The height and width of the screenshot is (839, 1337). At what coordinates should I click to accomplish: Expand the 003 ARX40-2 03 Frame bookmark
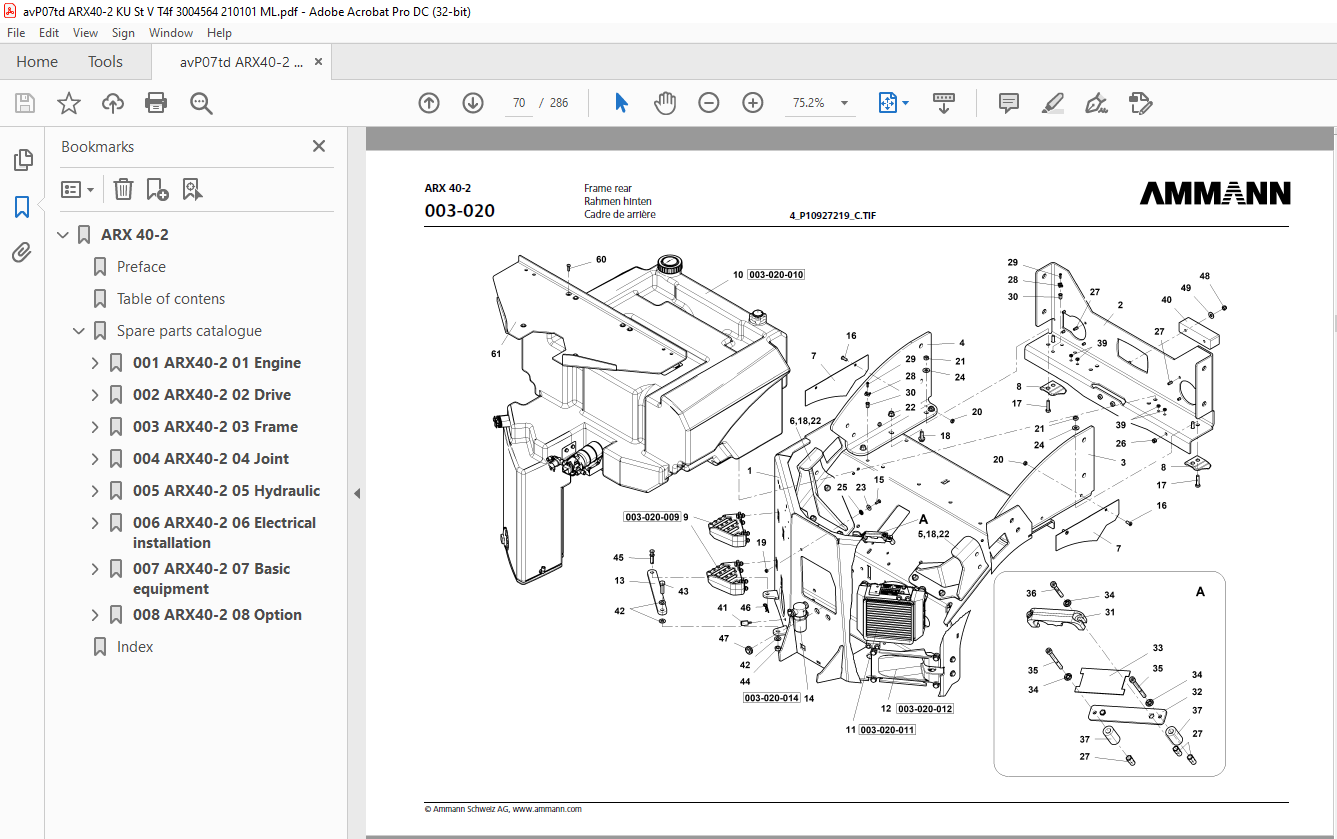(x=95, y=427)
